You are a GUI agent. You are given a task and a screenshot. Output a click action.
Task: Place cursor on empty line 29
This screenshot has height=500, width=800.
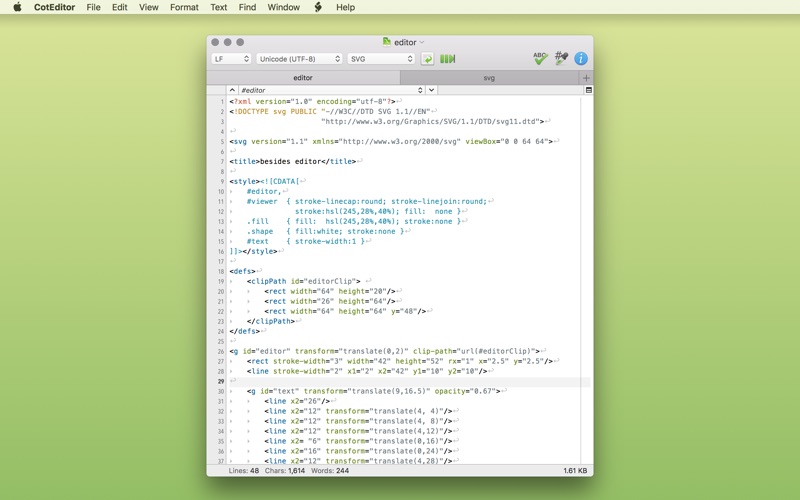click(408, 381)
